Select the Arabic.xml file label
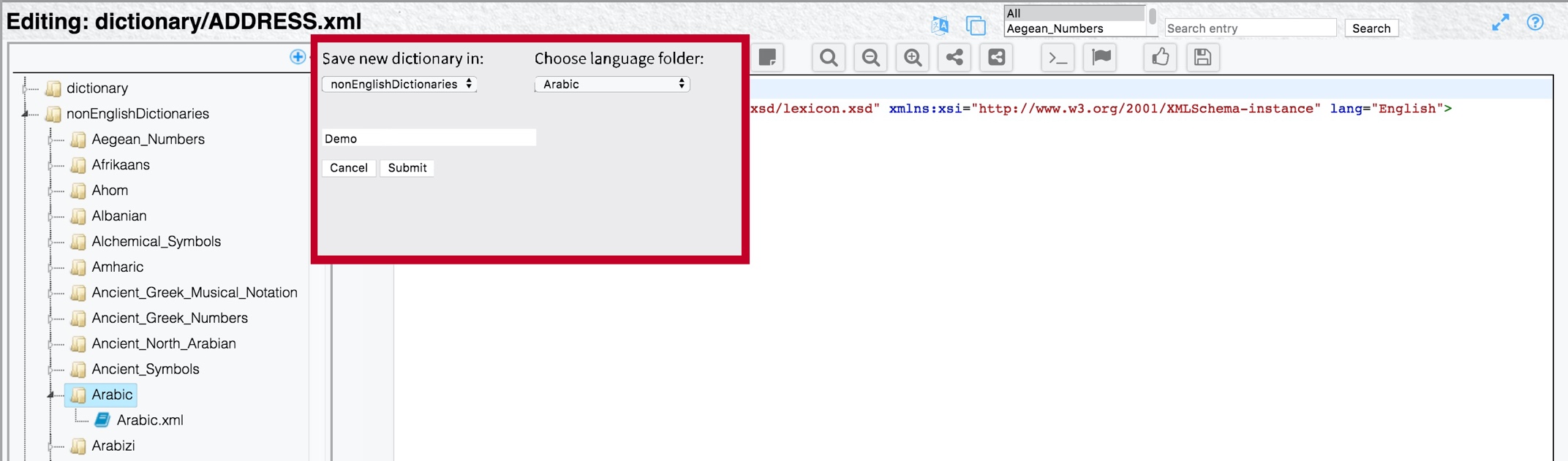 pyautogui.click(x=150, y=420)
